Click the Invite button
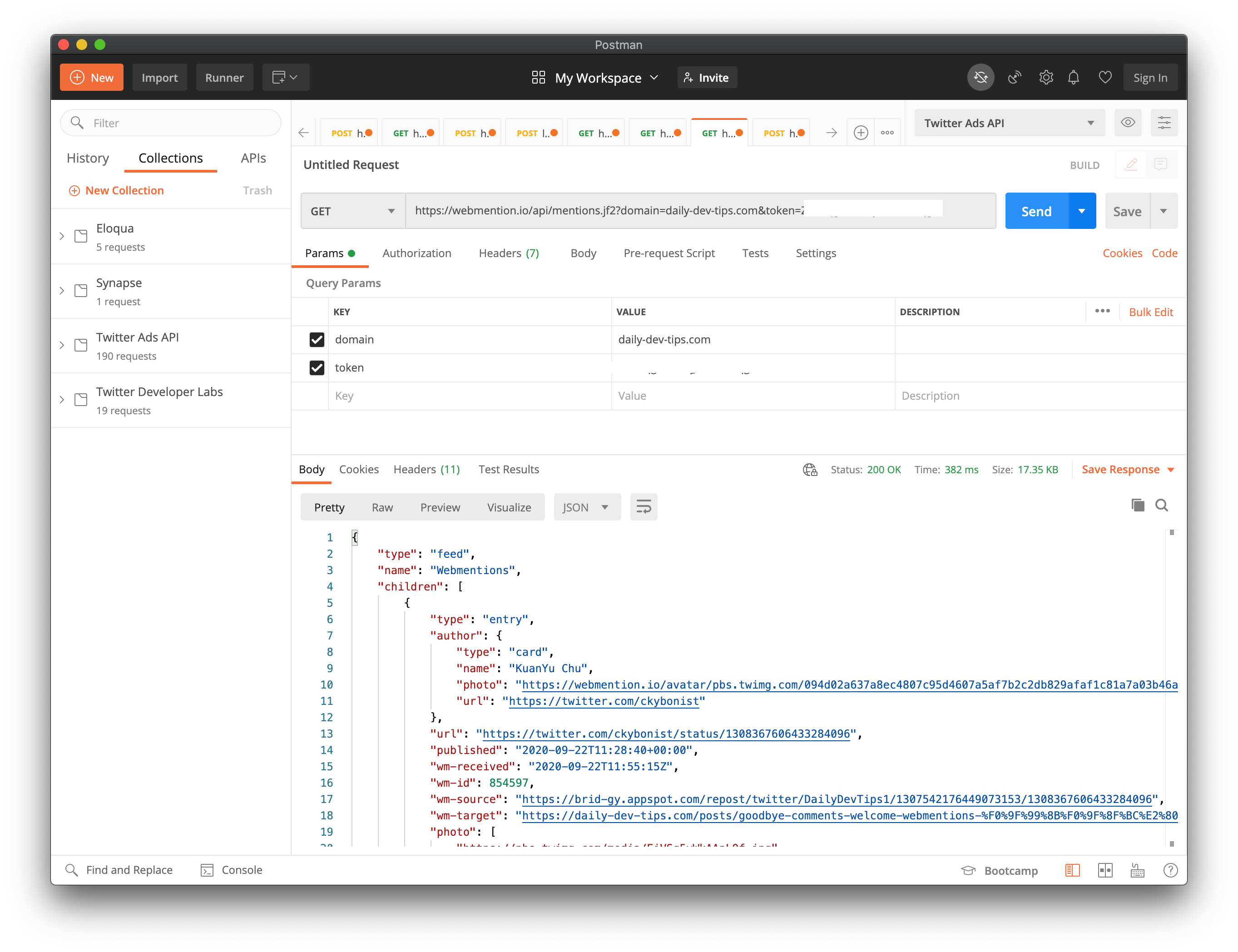This screenshot has width=1238, height=952. tap(706, 78)
